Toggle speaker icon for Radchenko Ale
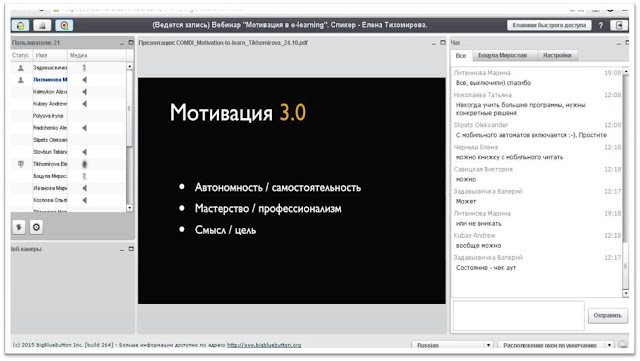Viewport: 640px width, 361px height. point(84,128)
